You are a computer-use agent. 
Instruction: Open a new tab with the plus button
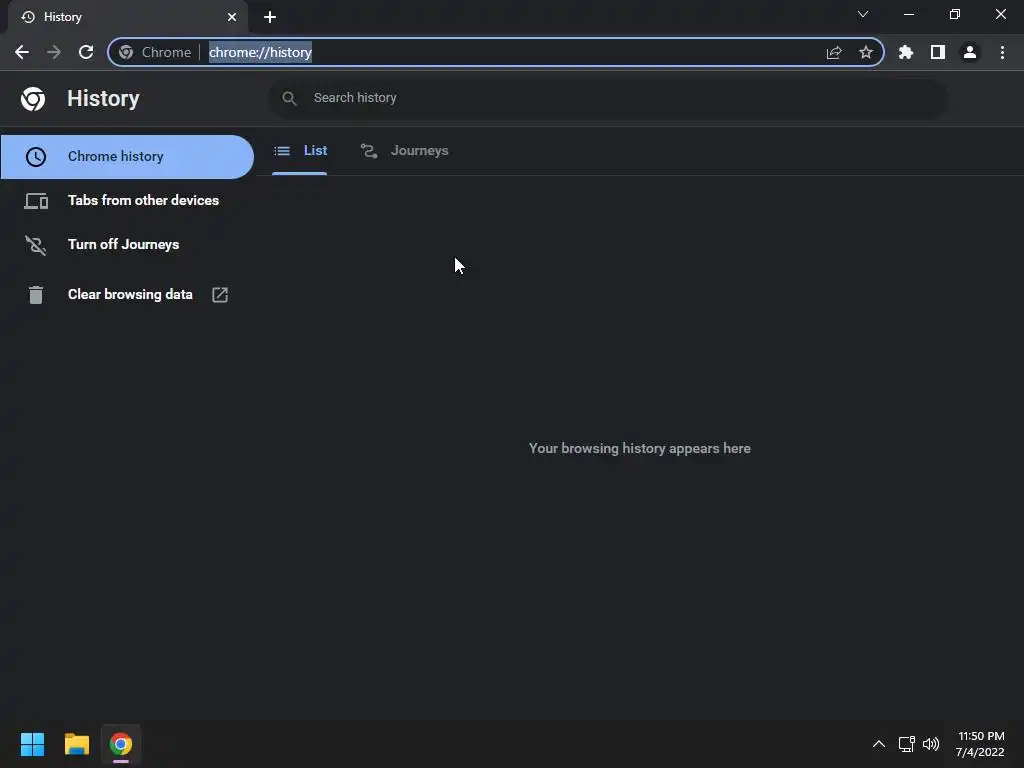click(270, 17)
